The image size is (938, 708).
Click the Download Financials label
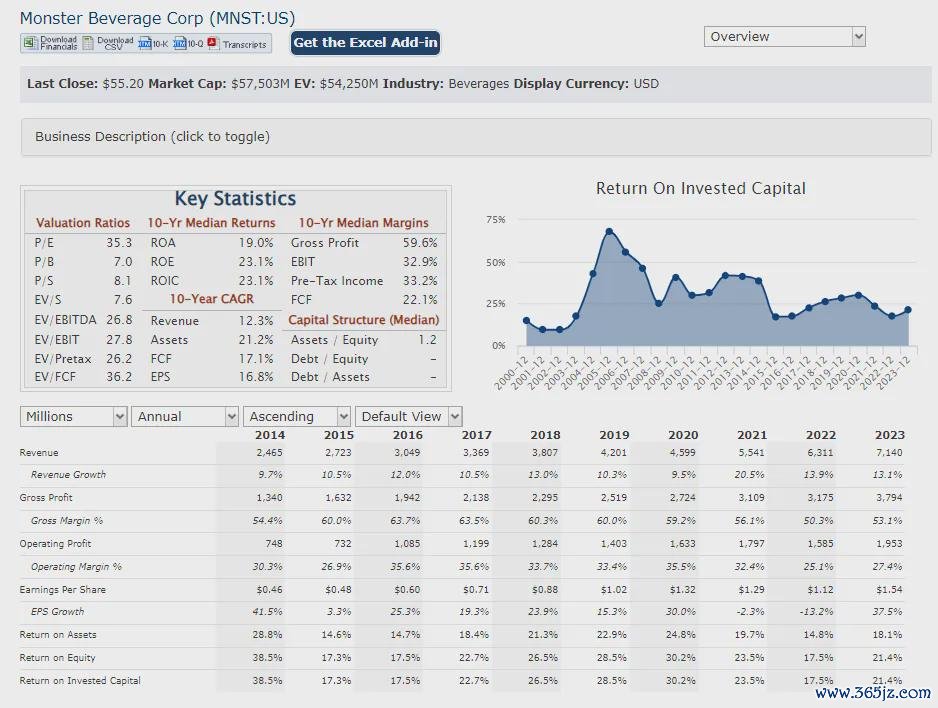pyautogui.click(x=59, y=43)
